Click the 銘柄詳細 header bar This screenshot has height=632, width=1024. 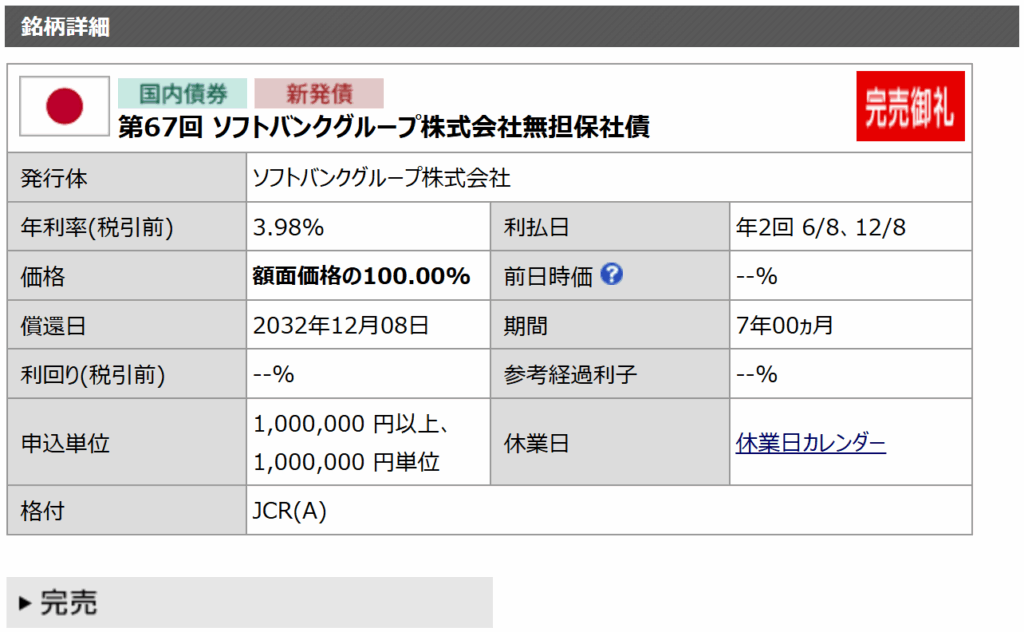click(x=510, y=26)
